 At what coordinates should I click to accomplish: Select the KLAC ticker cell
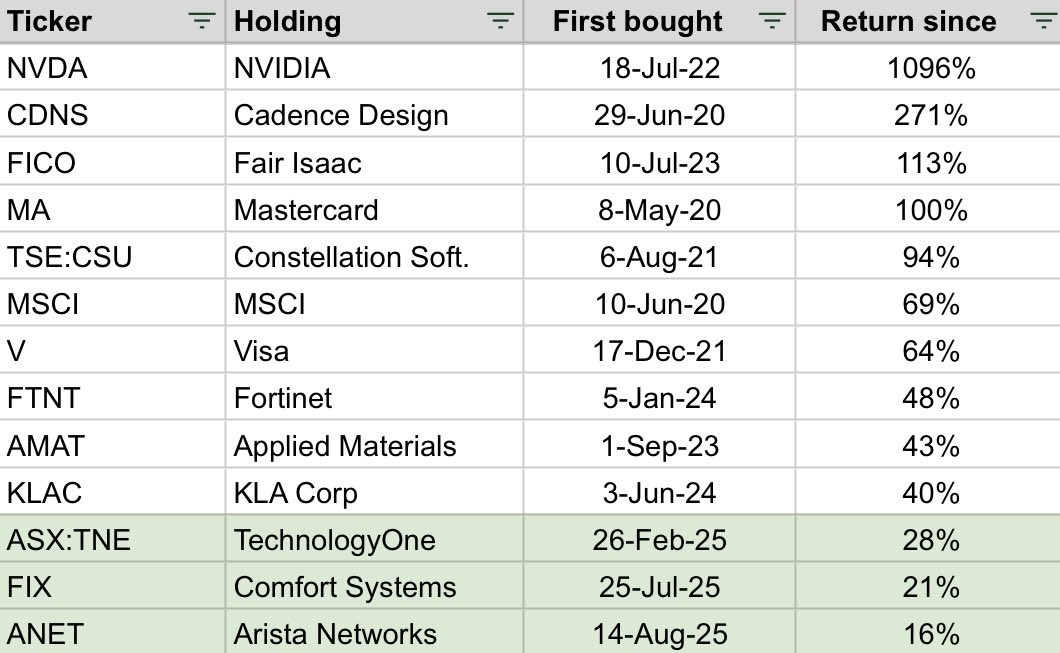pos(44,493)
